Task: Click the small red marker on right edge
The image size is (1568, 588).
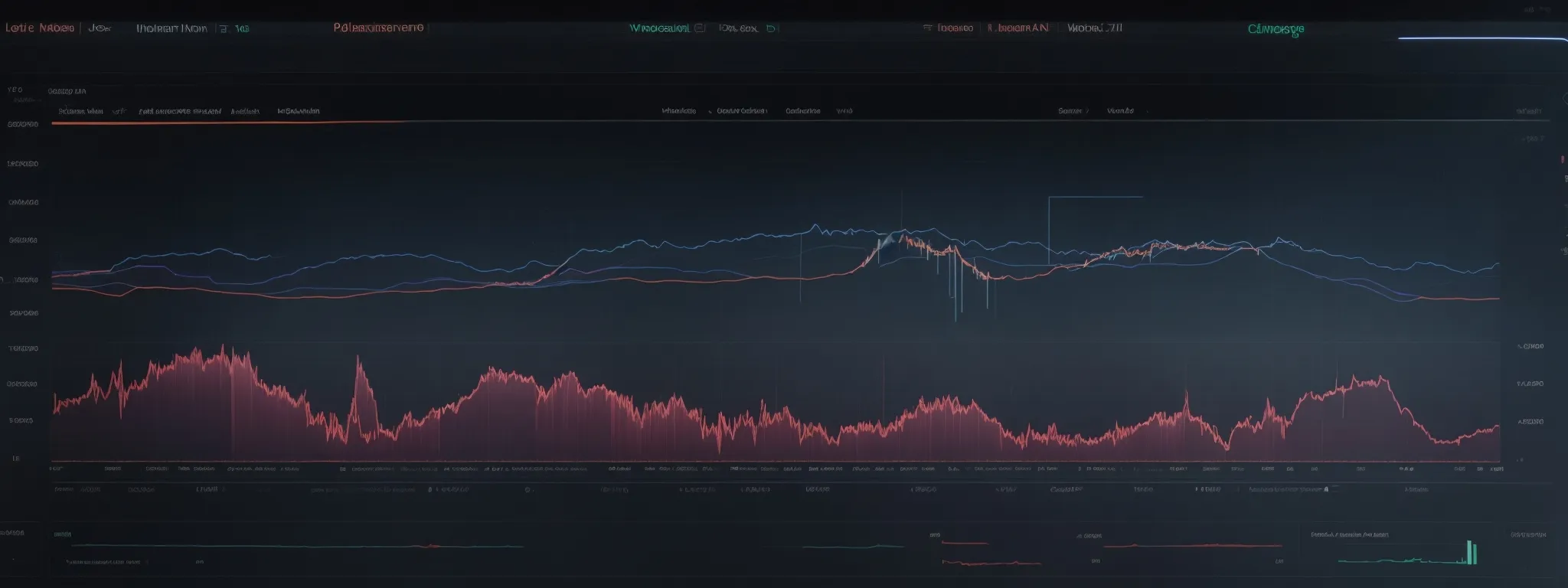Action: (1562, 159)
